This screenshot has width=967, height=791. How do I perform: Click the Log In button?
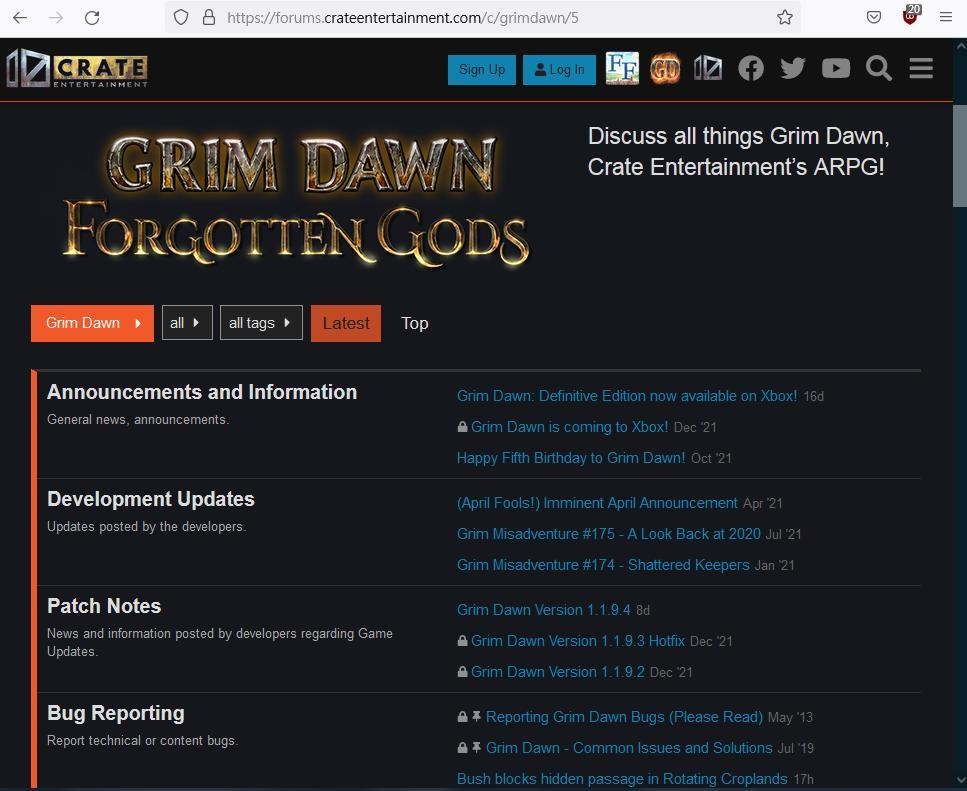click(559, 70)
